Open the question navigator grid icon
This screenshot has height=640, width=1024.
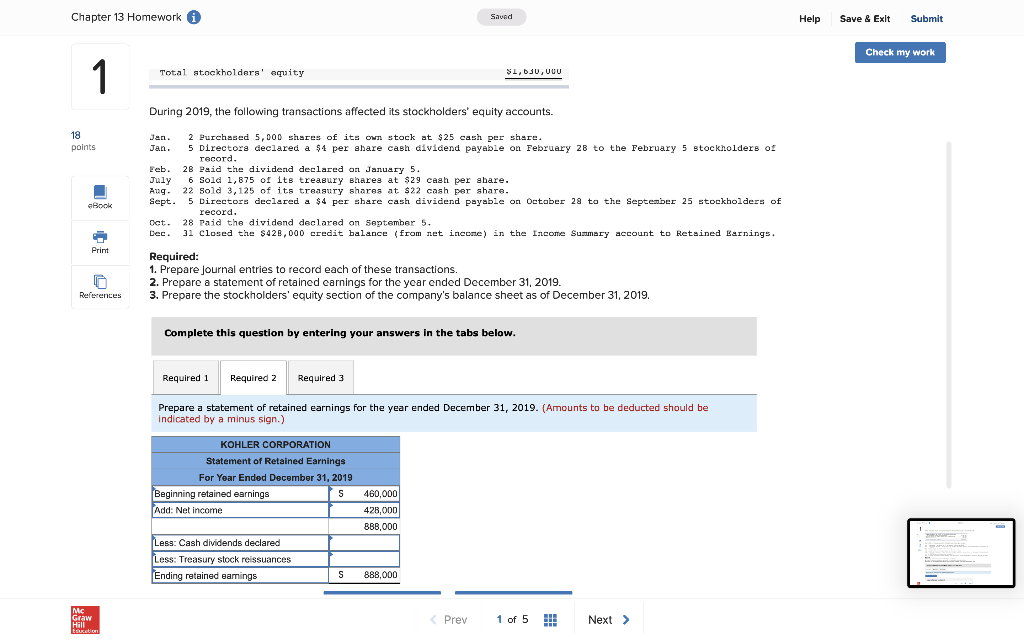(549, 620)
